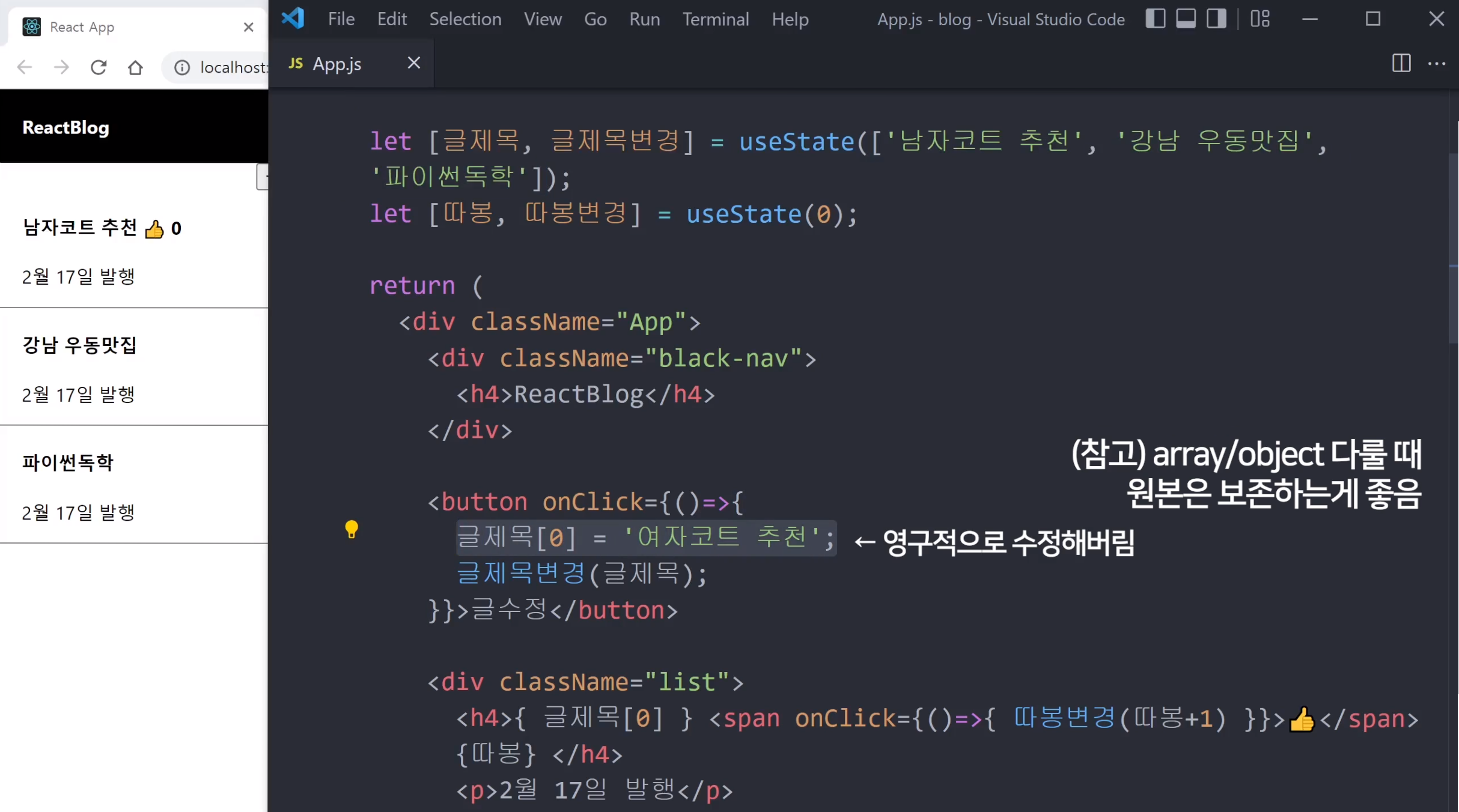
Task: Click the browser forward arrow
Action: [61, 67]
